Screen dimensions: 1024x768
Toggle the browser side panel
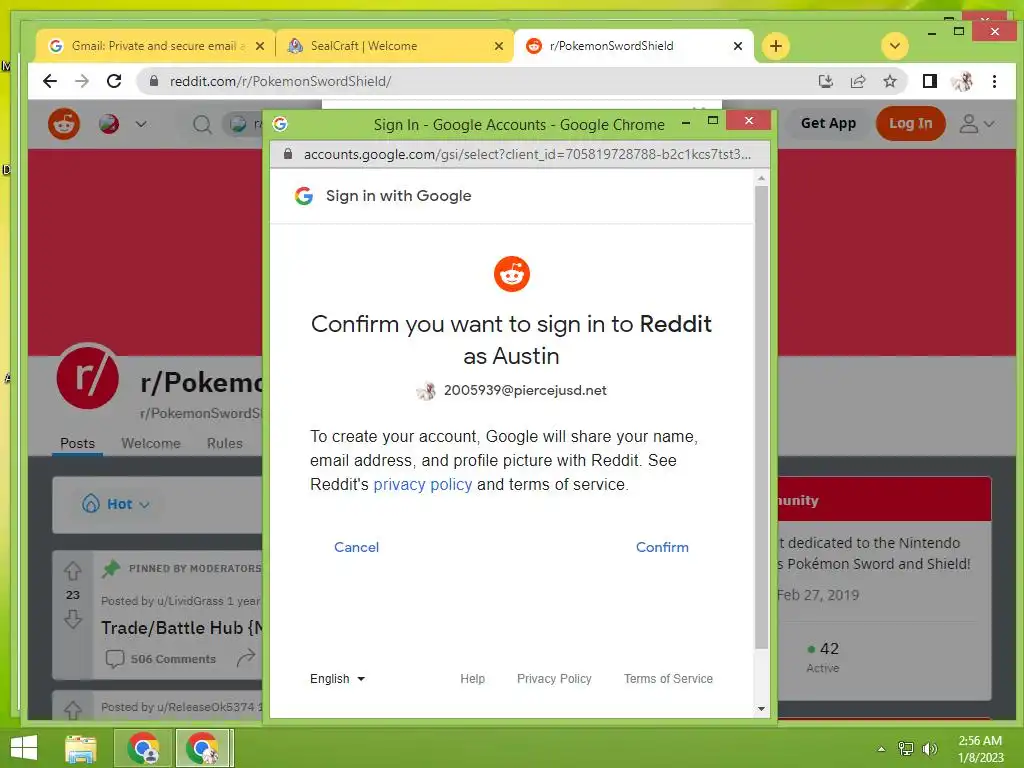point(929,81)
